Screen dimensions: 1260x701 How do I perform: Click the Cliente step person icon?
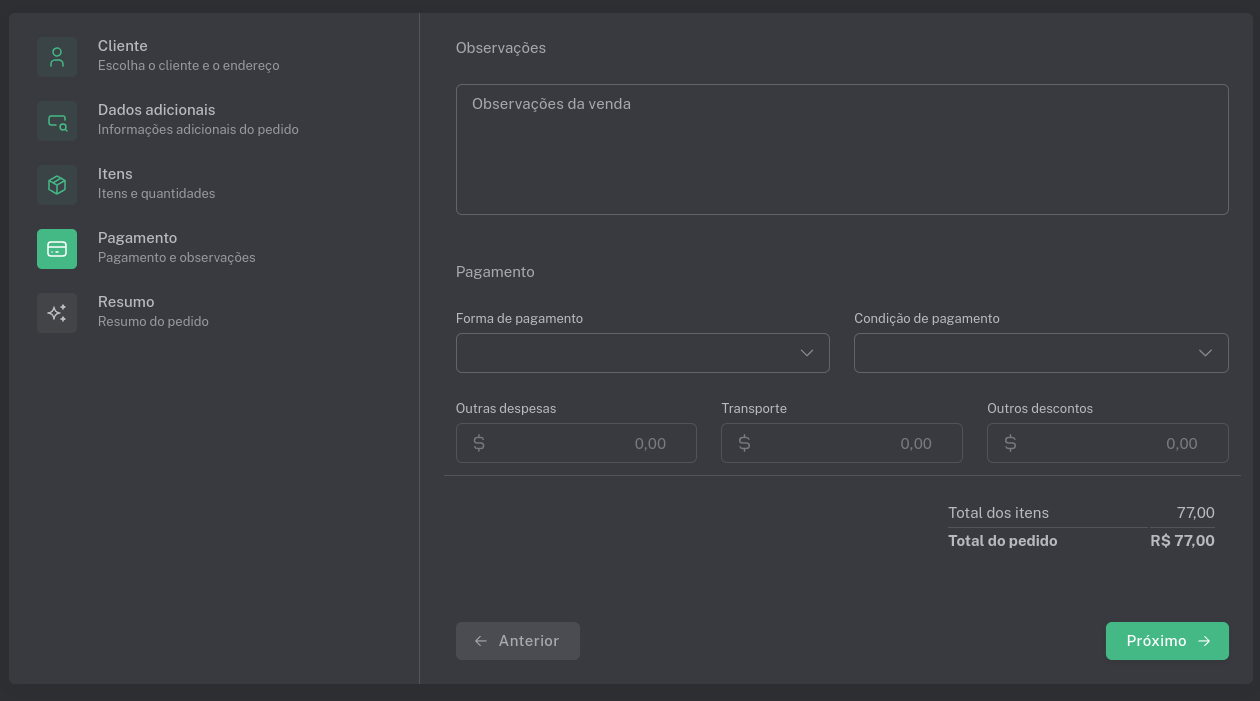point(57,57)
